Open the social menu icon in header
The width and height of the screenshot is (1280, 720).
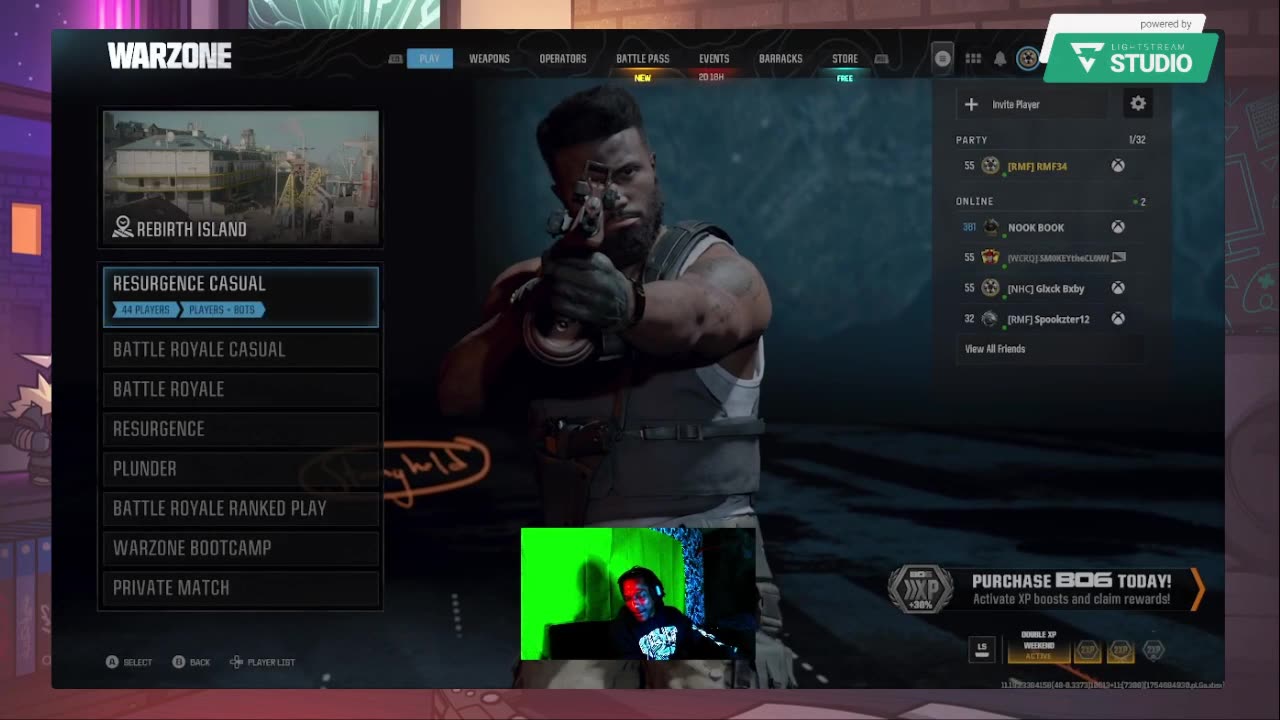pos(942,59)
